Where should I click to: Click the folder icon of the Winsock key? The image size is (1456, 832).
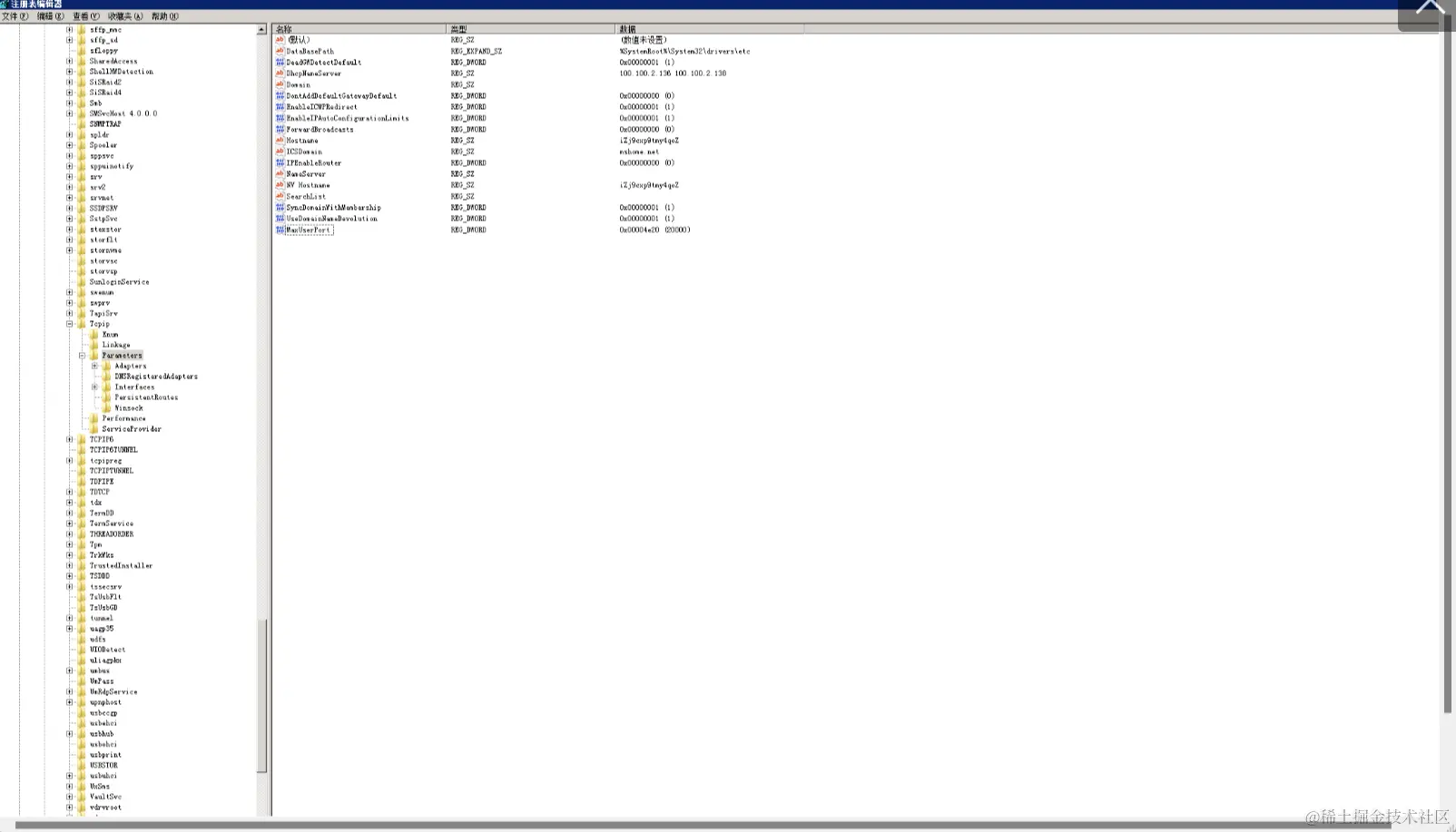(x=107, y=408)
